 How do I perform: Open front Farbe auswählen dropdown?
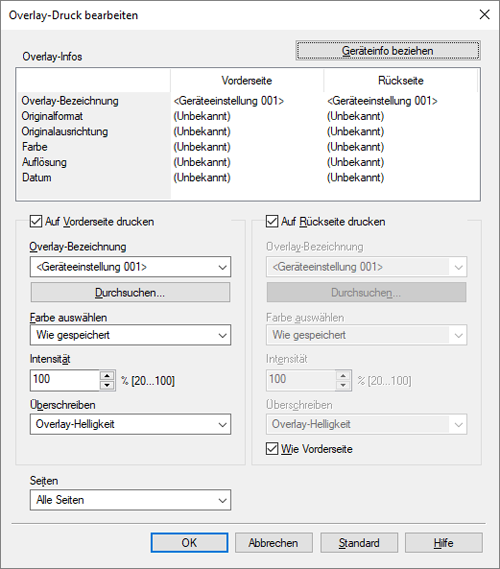tap(130, 335)
